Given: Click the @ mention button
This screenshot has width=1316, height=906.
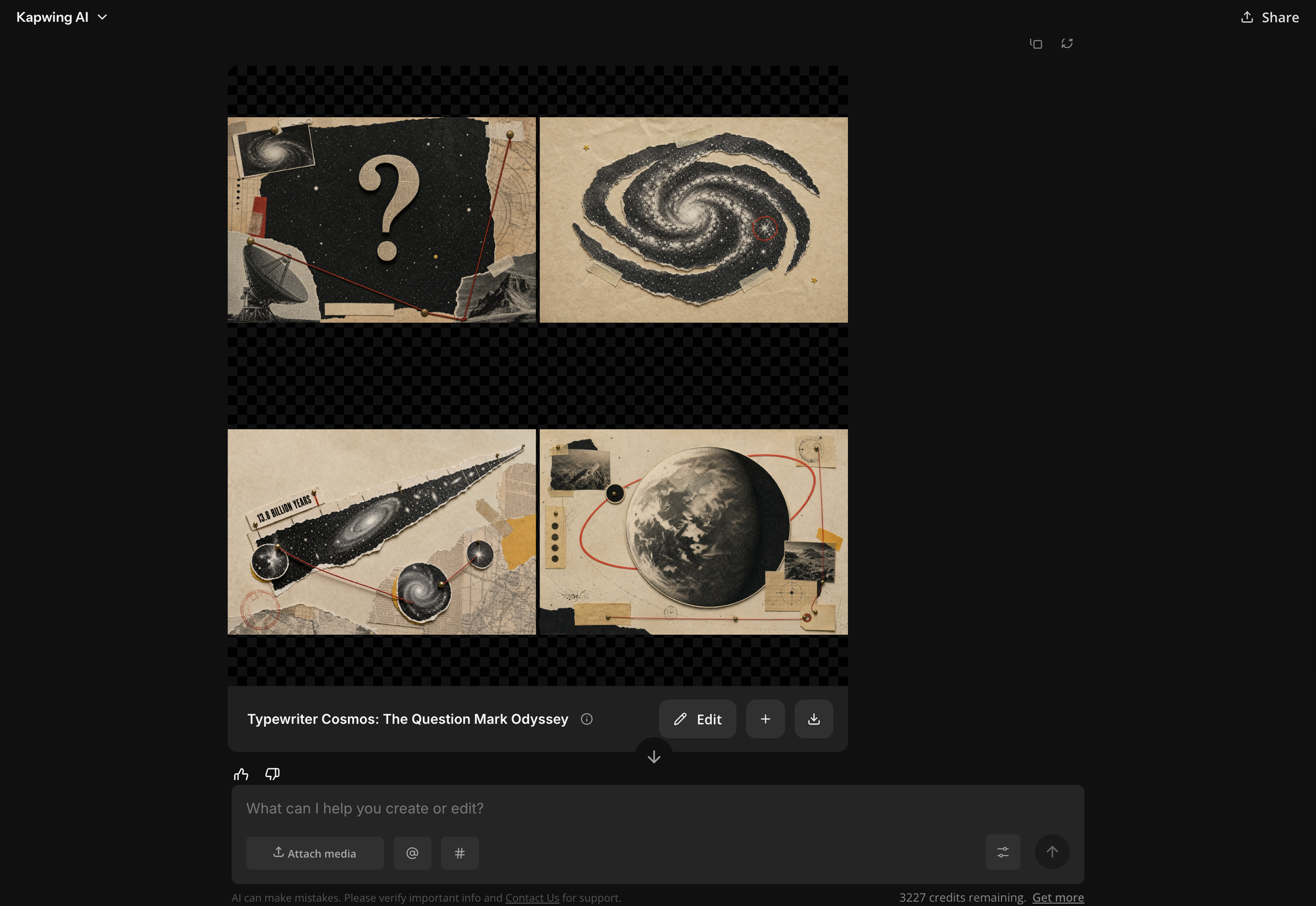Looking at the screenshot, I should pyautogui.click(x=413, y=853).
